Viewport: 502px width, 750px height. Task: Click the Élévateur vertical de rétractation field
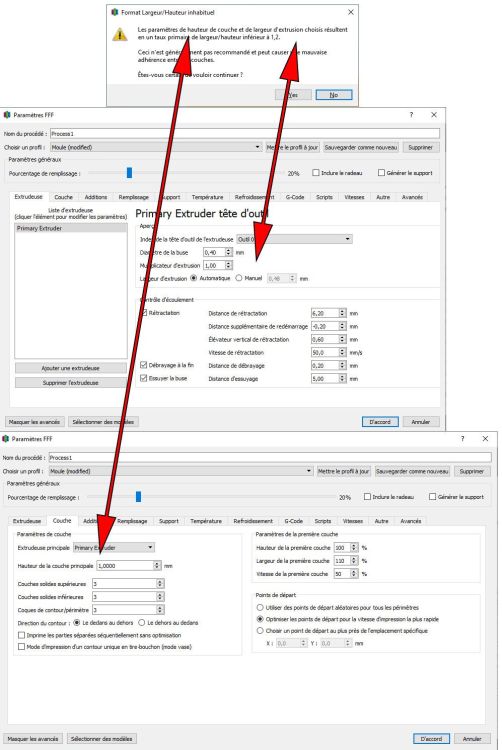[x=325, y=339]
